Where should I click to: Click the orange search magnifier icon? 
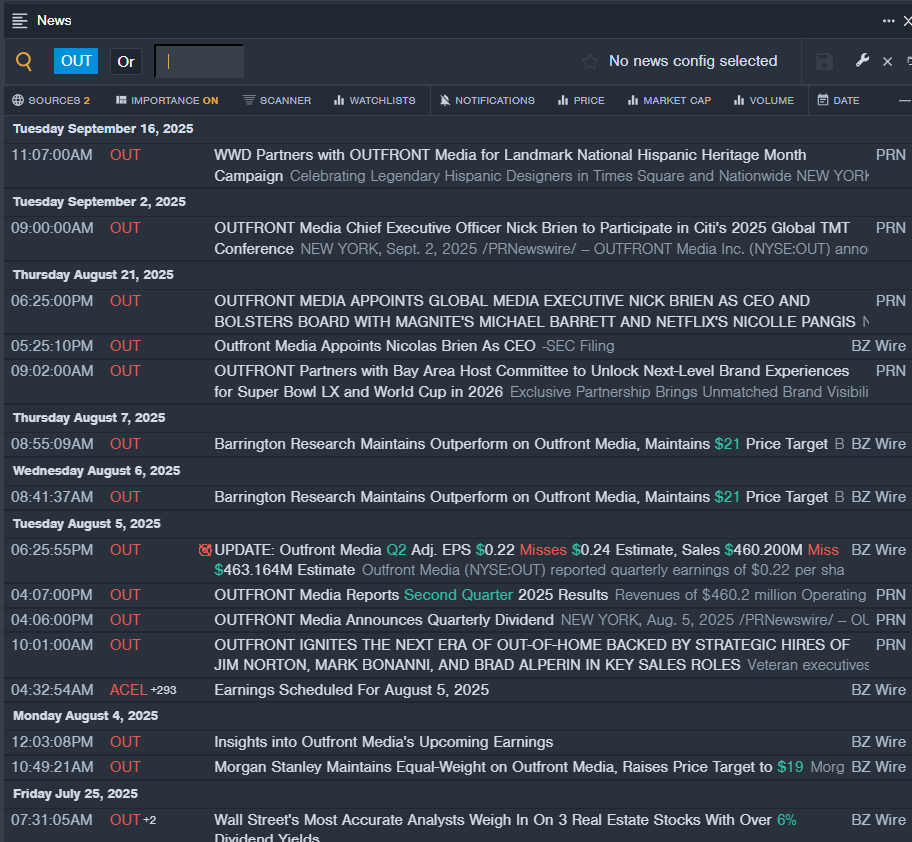[24, 62]
